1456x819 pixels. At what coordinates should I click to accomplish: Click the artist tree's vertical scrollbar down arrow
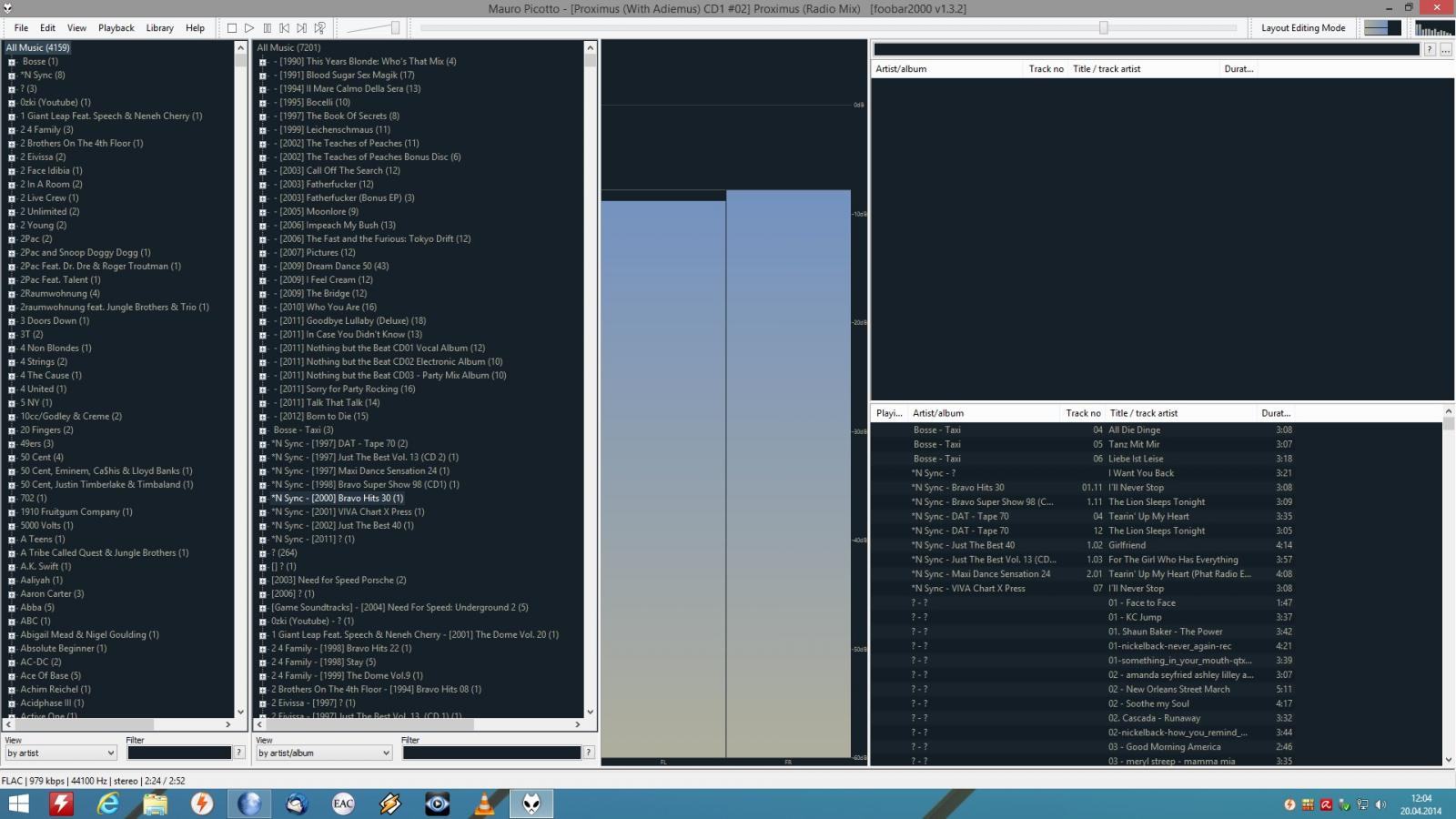(240, 713)
